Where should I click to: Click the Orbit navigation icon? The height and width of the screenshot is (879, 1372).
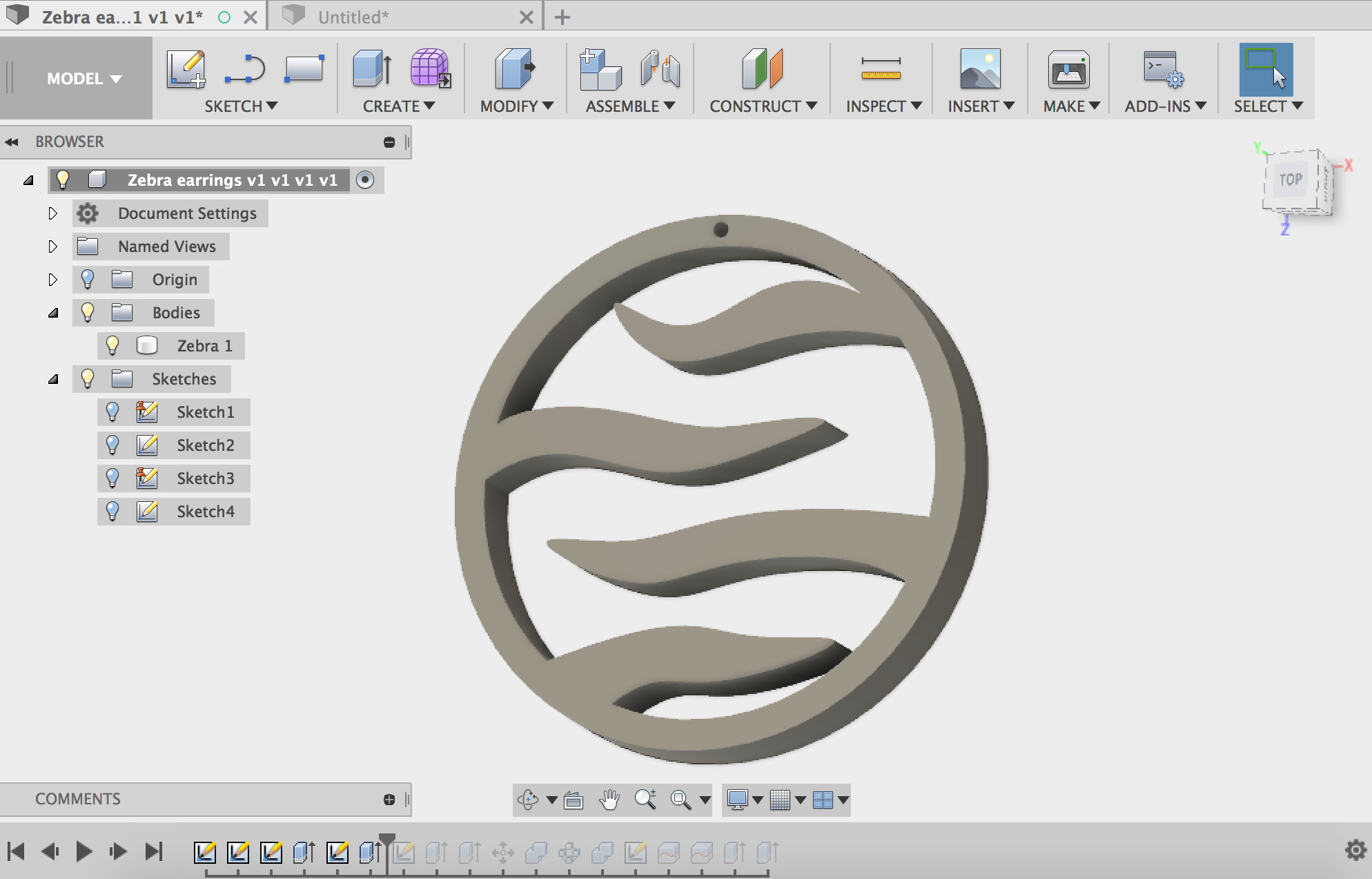(x=528, y=800)
